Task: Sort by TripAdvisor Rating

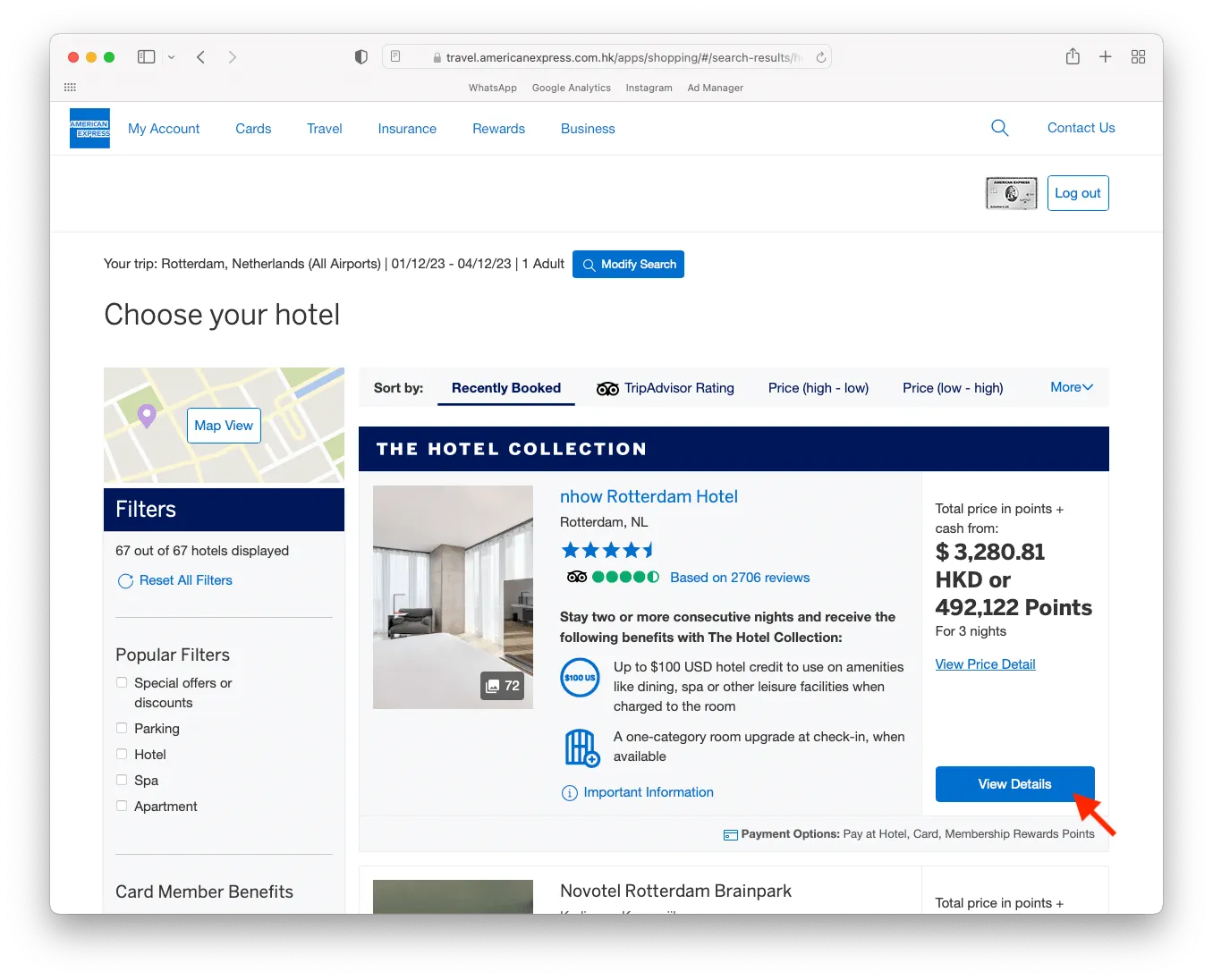Action: tap(666, 388)
